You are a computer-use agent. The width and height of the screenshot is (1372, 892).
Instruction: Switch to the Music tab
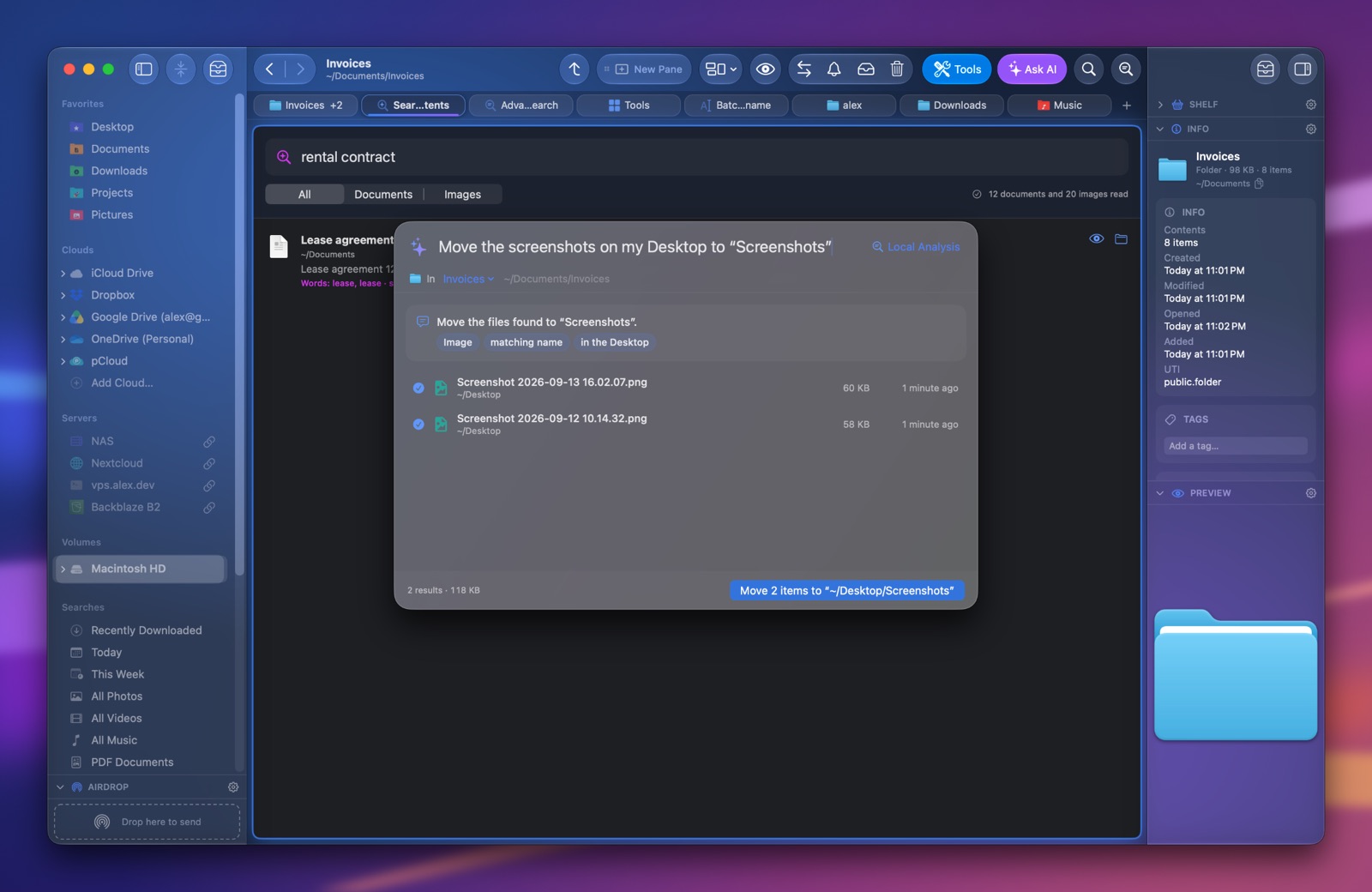[1060, 105]
